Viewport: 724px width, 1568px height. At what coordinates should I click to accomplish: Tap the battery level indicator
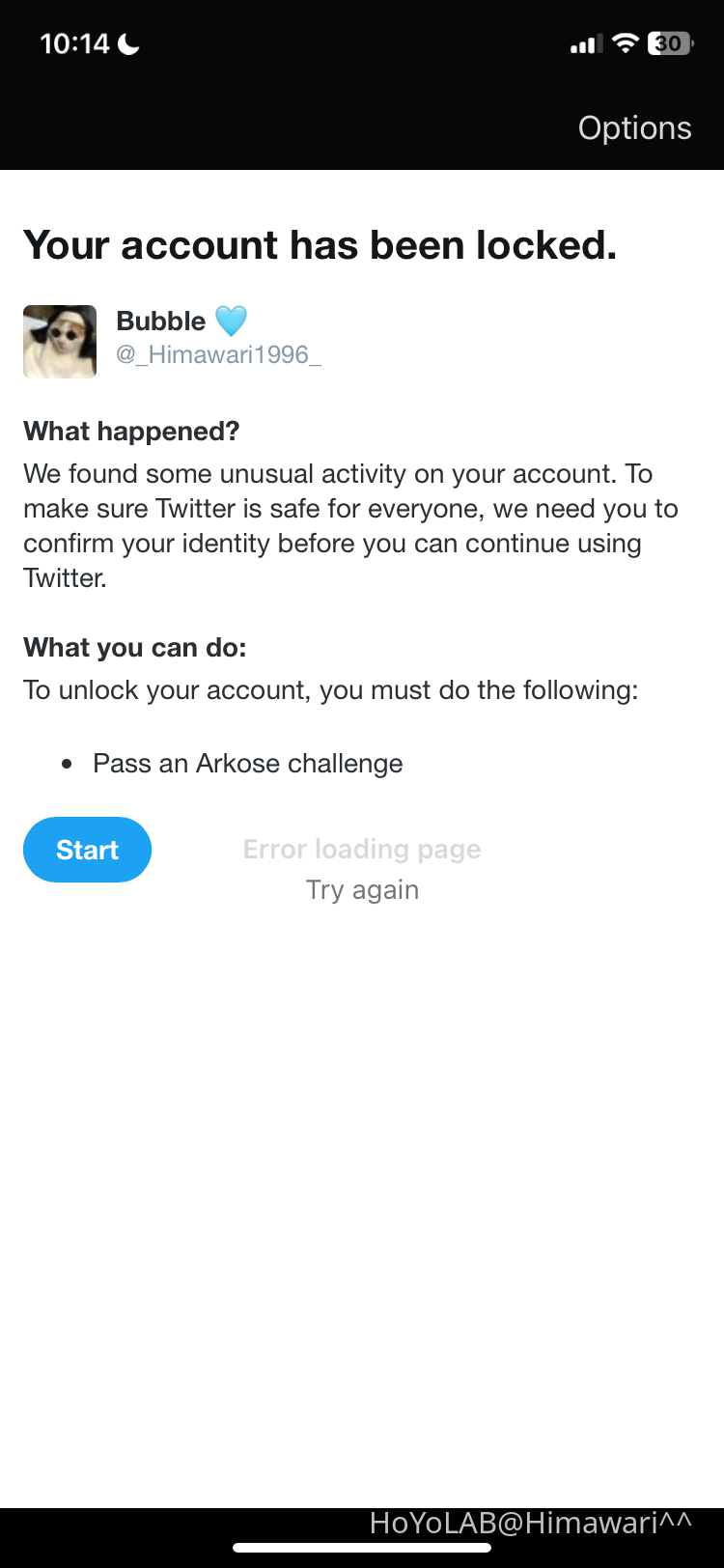click(x=669, y=43)
